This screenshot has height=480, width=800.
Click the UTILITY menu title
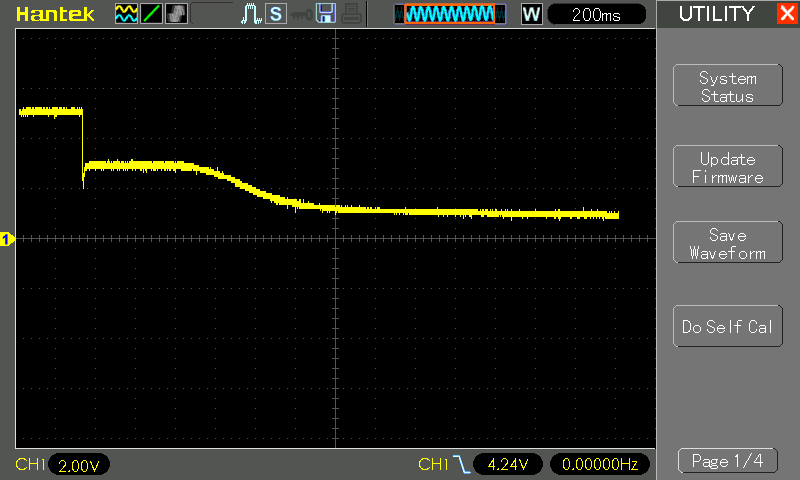coord(716,14)
